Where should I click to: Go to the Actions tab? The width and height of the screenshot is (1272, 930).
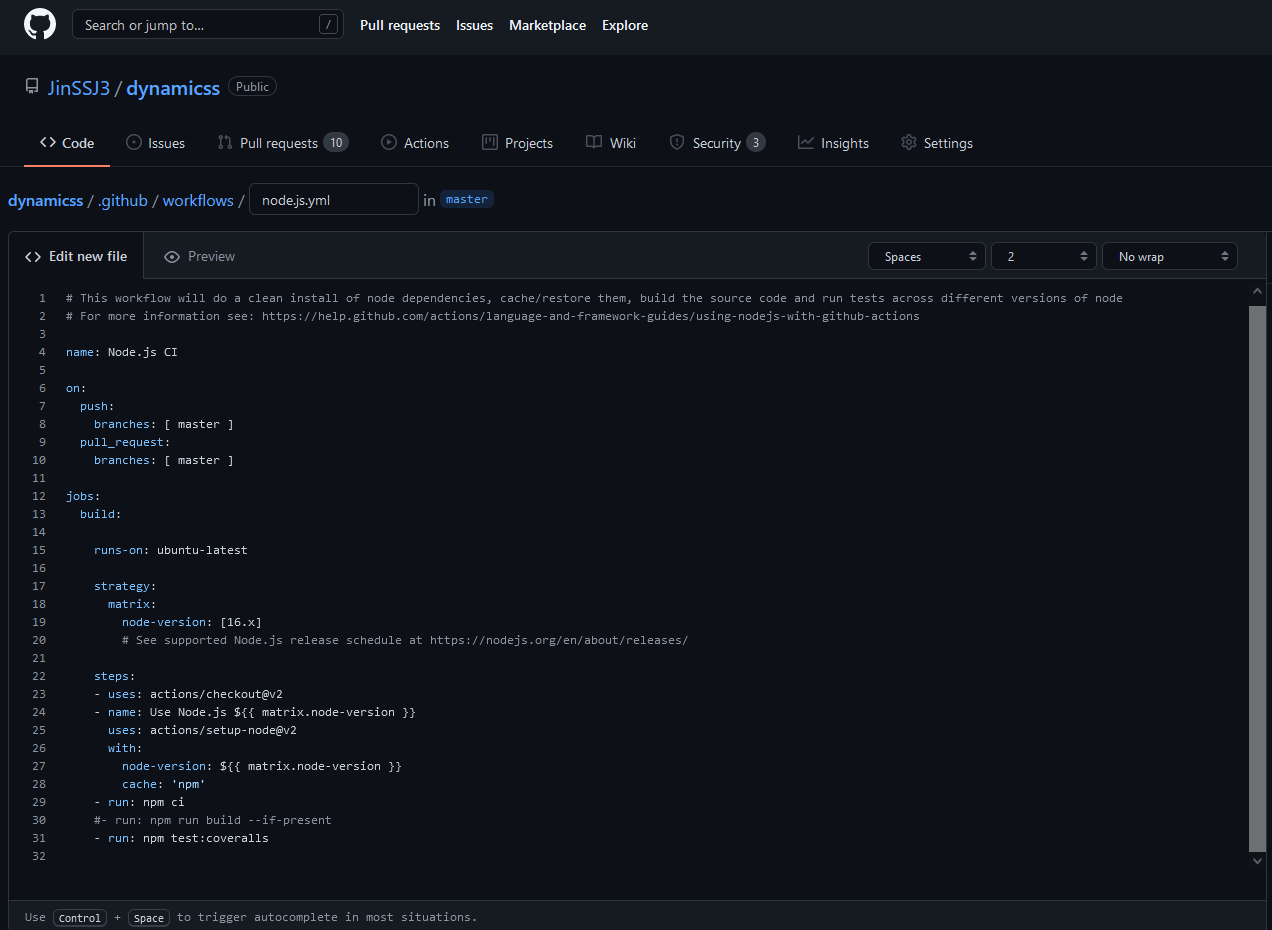(x=415, y=143)
